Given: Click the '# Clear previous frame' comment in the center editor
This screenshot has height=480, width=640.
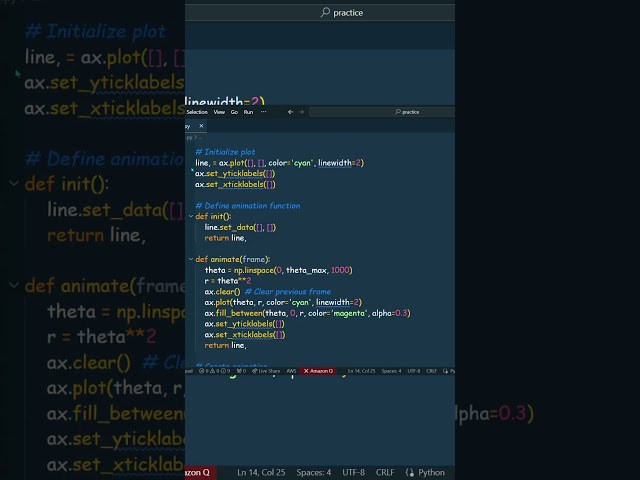Looking at the screenshot, I should click(x=288, y=291).
